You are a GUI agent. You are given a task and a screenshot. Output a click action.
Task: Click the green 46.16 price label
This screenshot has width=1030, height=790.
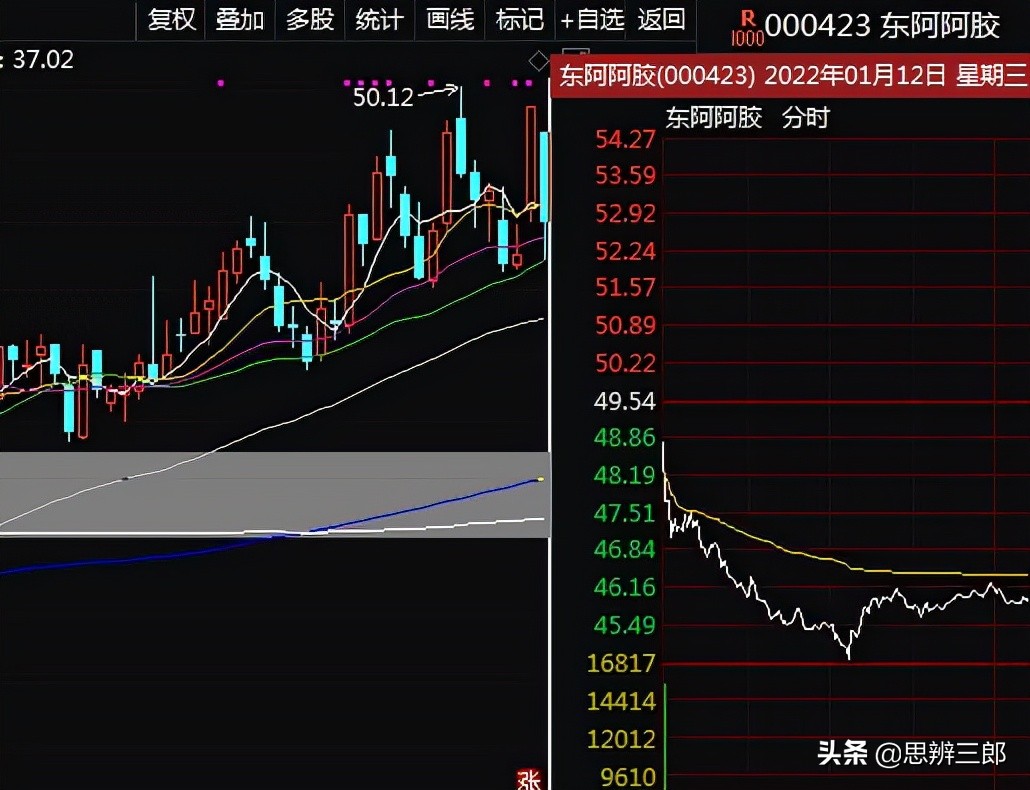click(625, 587)
